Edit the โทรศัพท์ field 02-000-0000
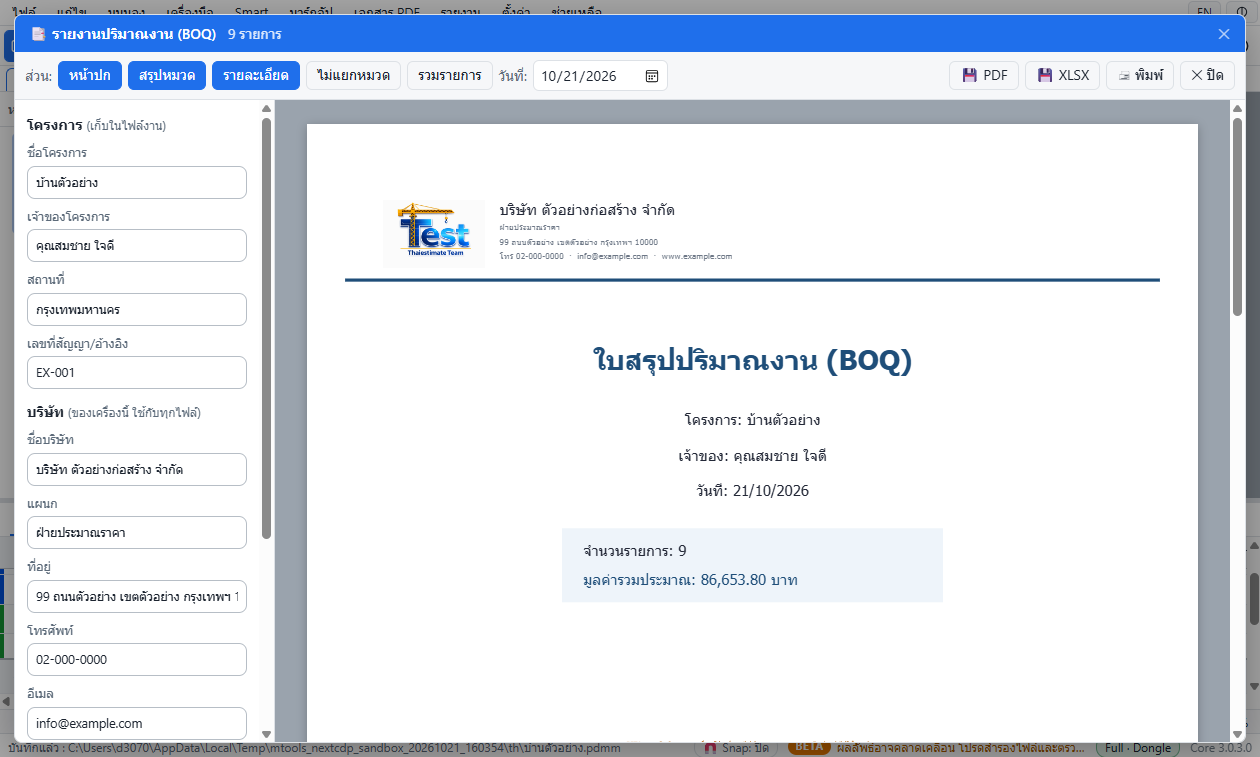This screenshot has height=757, width=1260. [137, 660]
